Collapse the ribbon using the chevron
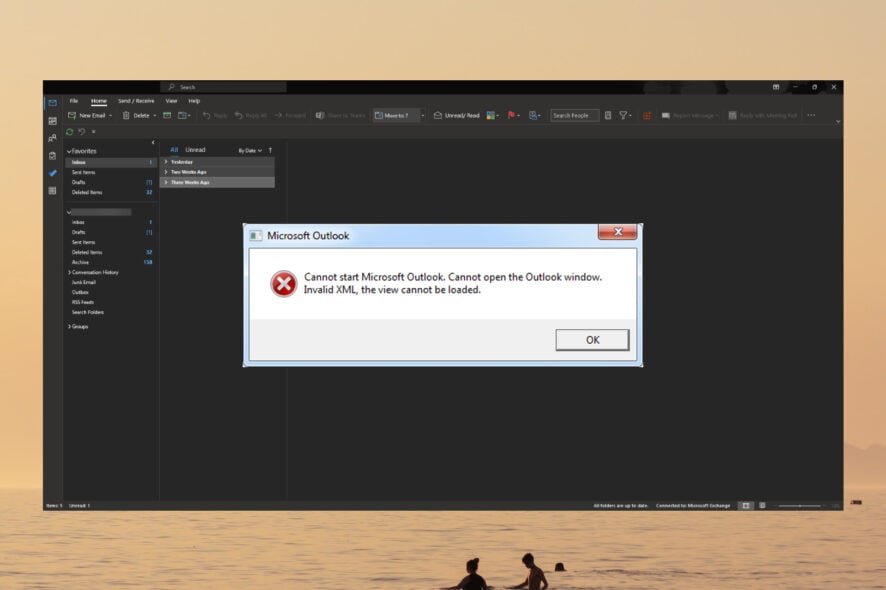Image resolution: width=886 pixels, height=590 pixels. (837, 122)
